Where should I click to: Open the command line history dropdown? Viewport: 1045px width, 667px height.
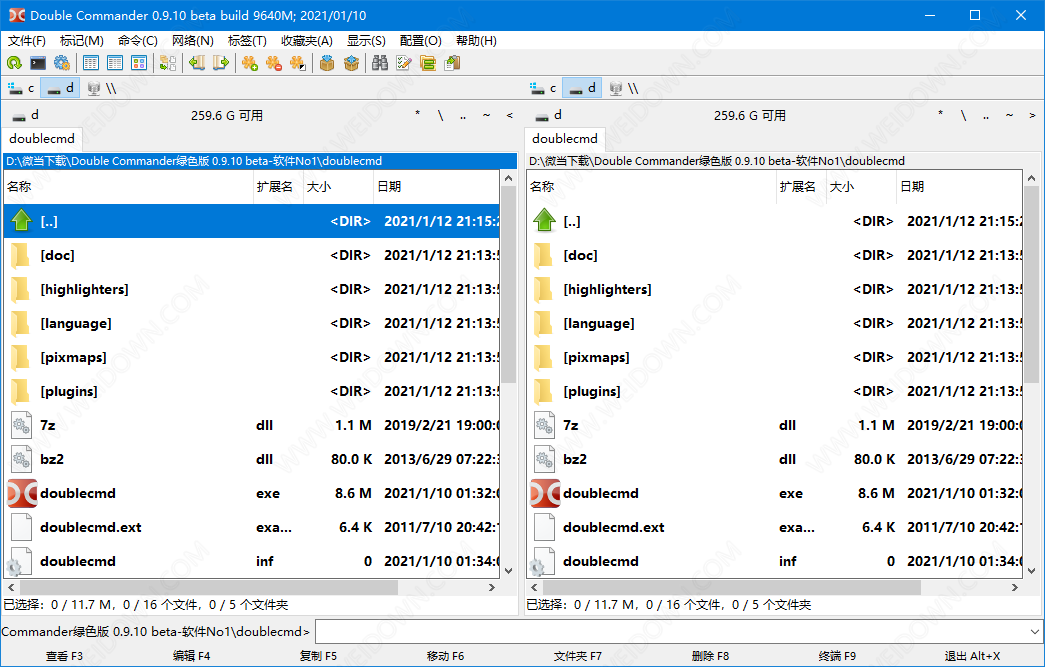(1034, 632)
